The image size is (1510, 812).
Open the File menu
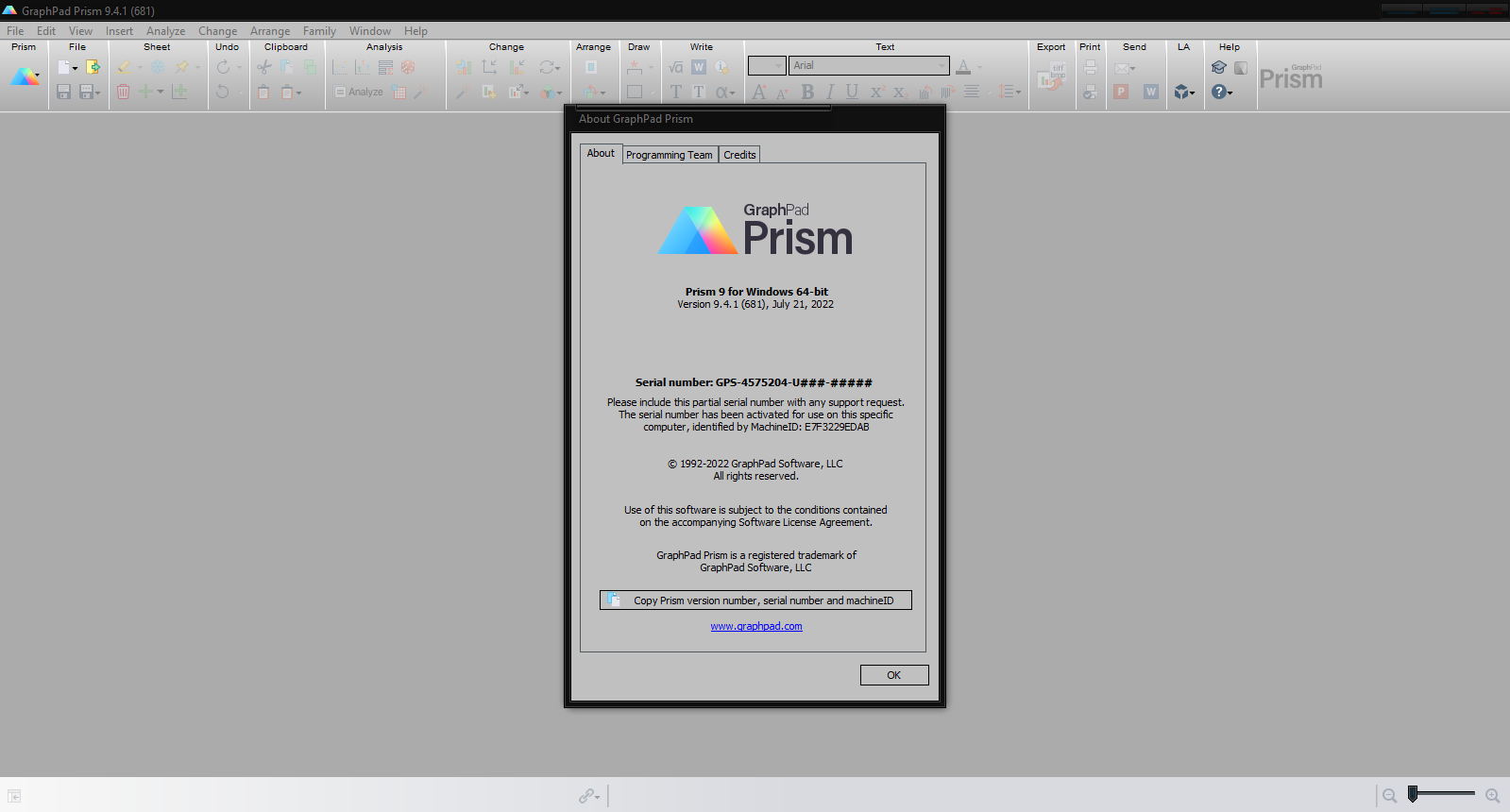15,31
